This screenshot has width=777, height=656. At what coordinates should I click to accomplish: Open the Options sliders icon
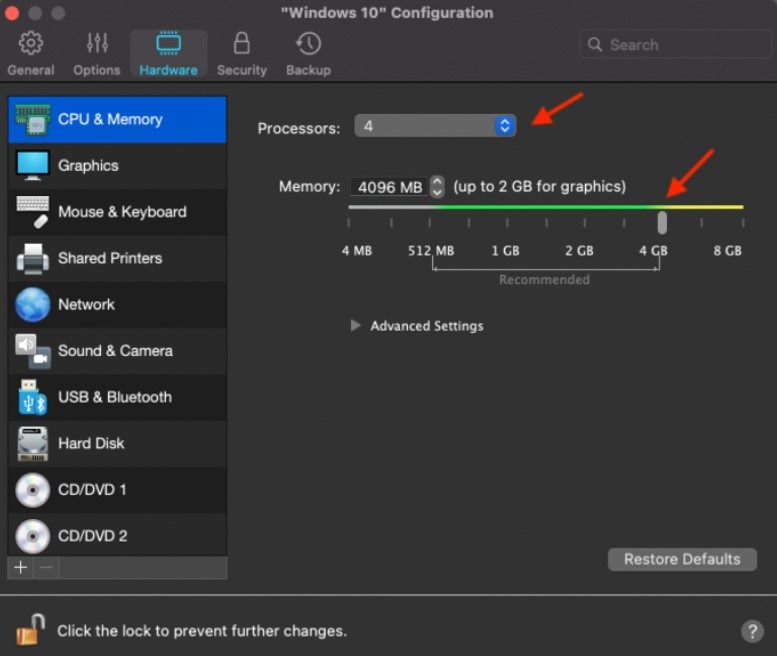coord(97,44)
